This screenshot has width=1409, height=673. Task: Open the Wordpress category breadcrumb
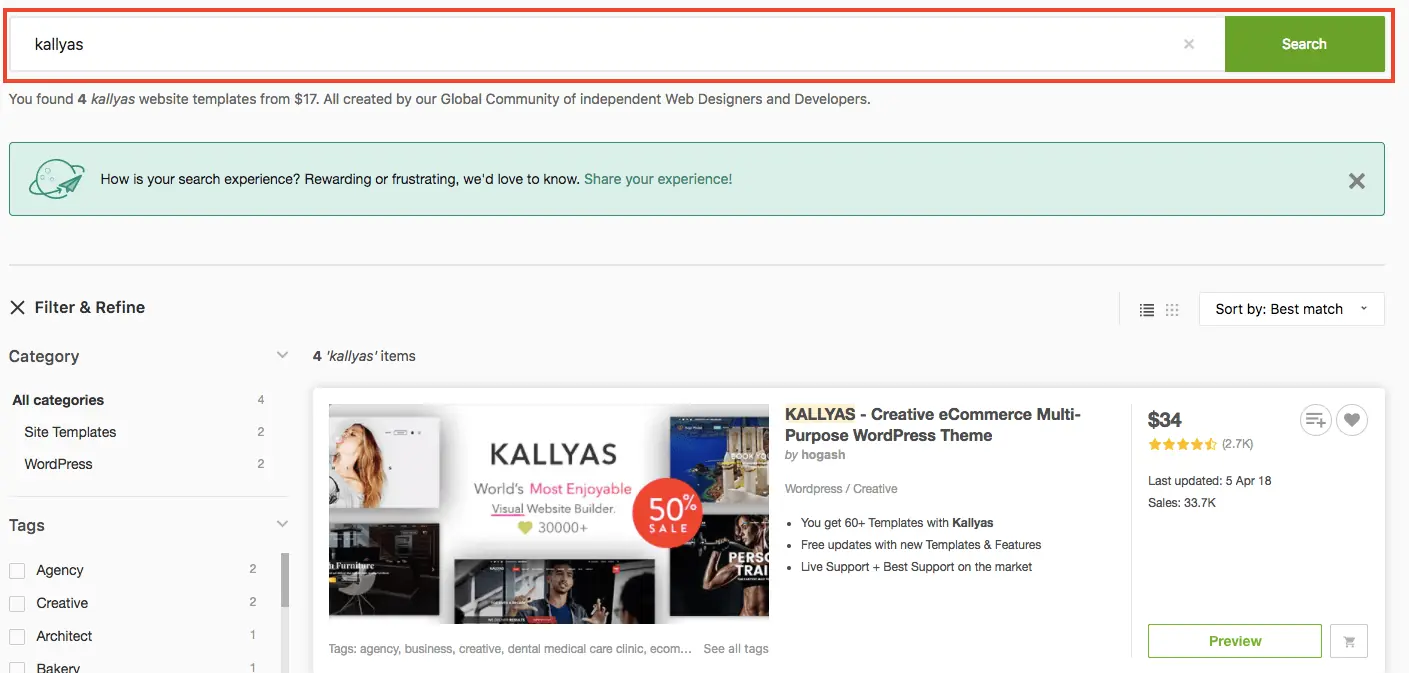point(813,489)
